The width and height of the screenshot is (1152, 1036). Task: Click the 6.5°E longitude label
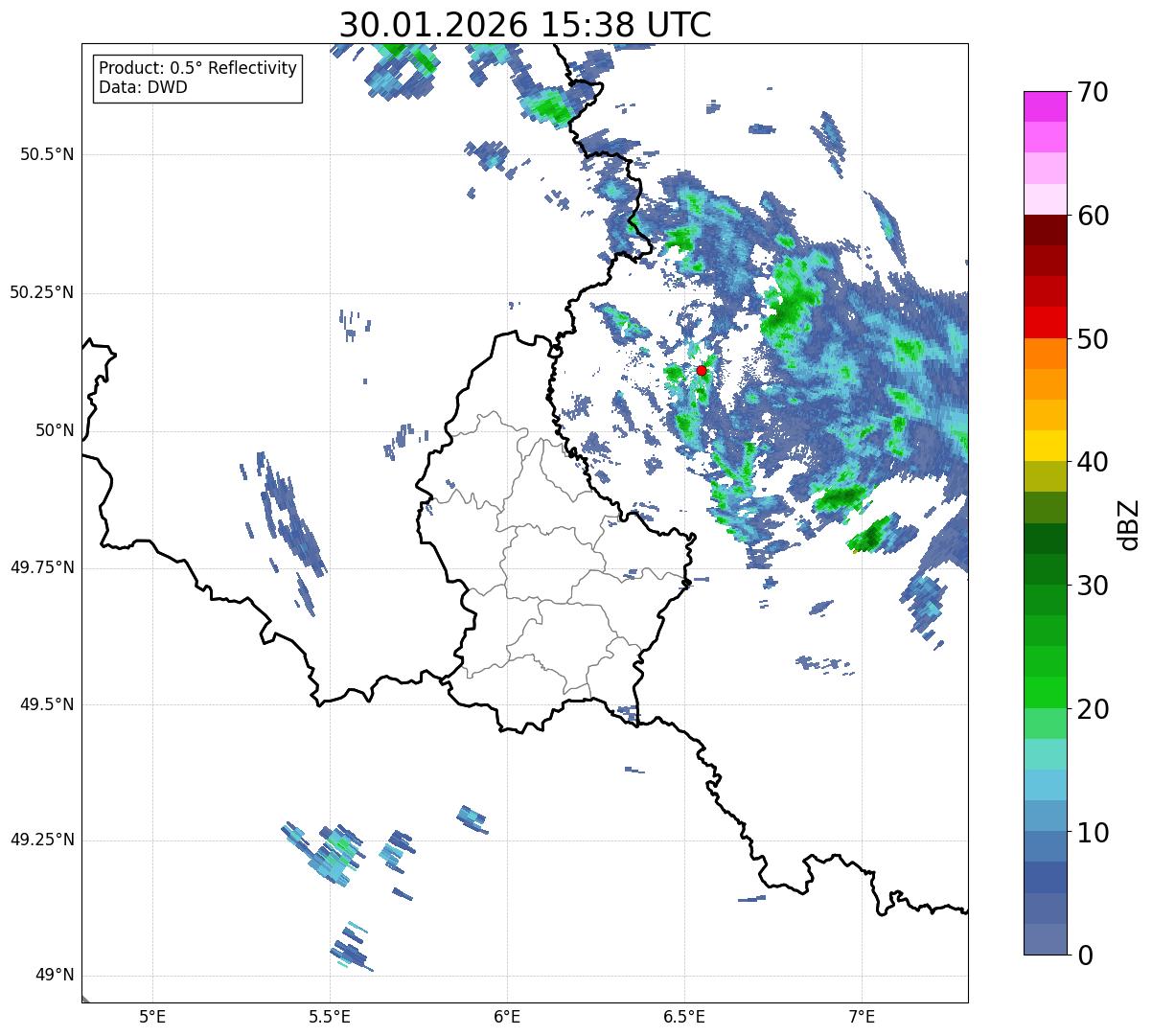(684, 1016)
